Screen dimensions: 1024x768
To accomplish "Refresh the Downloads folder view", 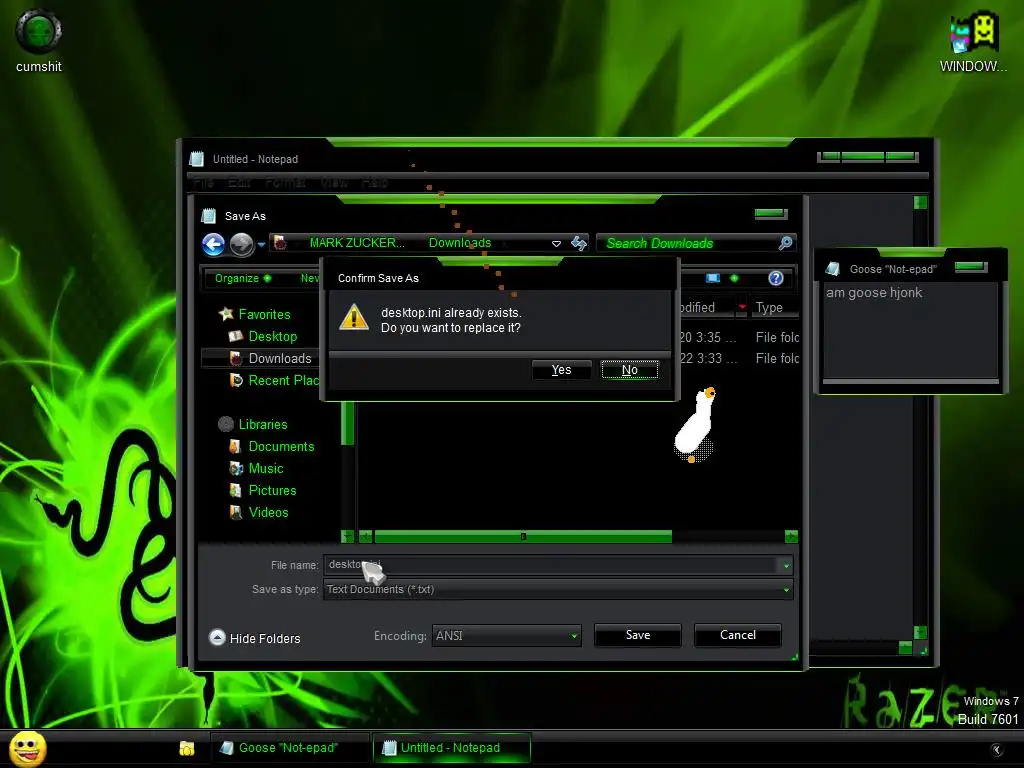I will (x=579, y=244).
